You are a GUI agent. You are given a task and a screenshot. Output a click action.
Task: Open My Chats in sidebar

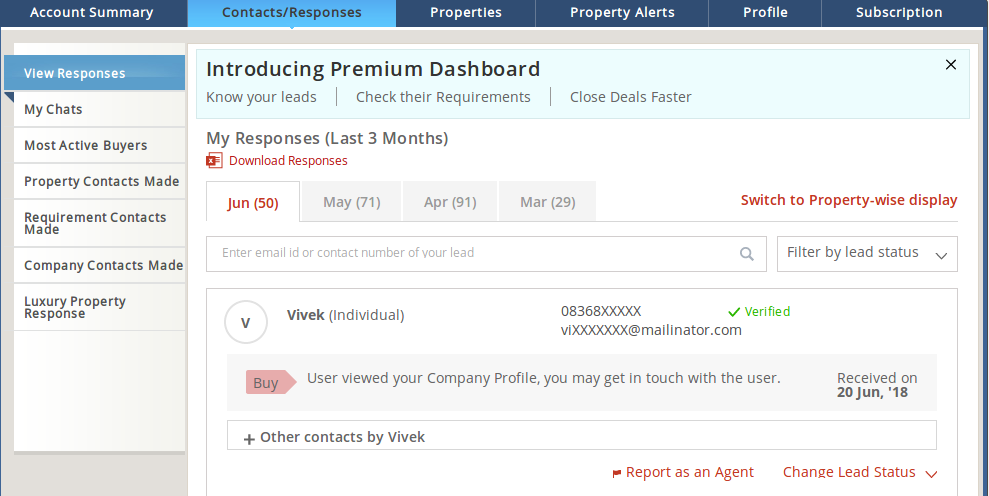click(54, 110)
